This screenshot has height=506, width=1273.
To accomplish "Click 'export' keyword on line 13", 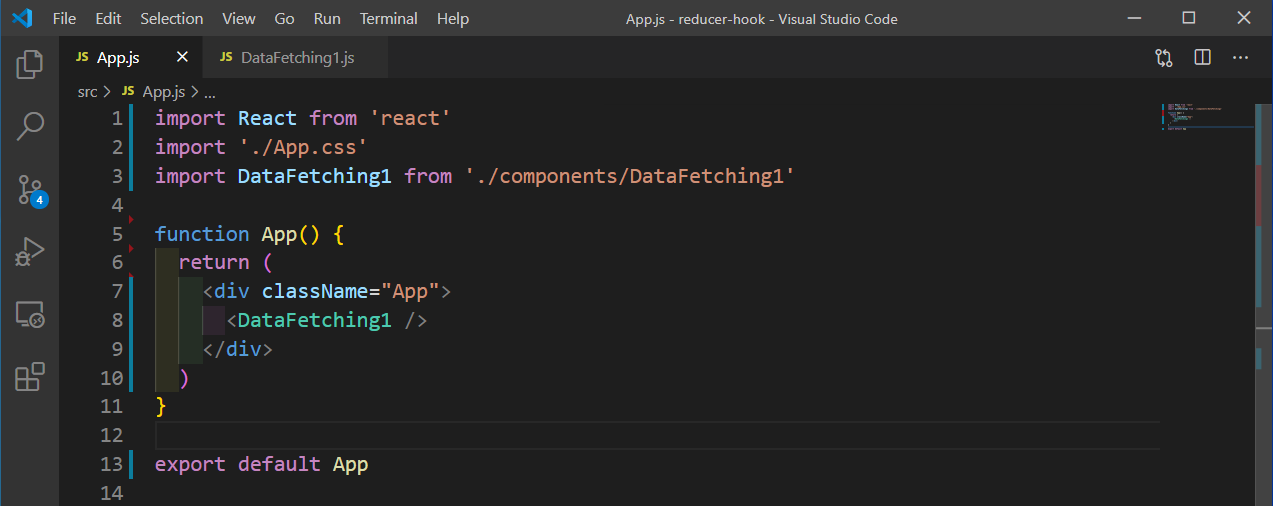I will pos(190,464).
